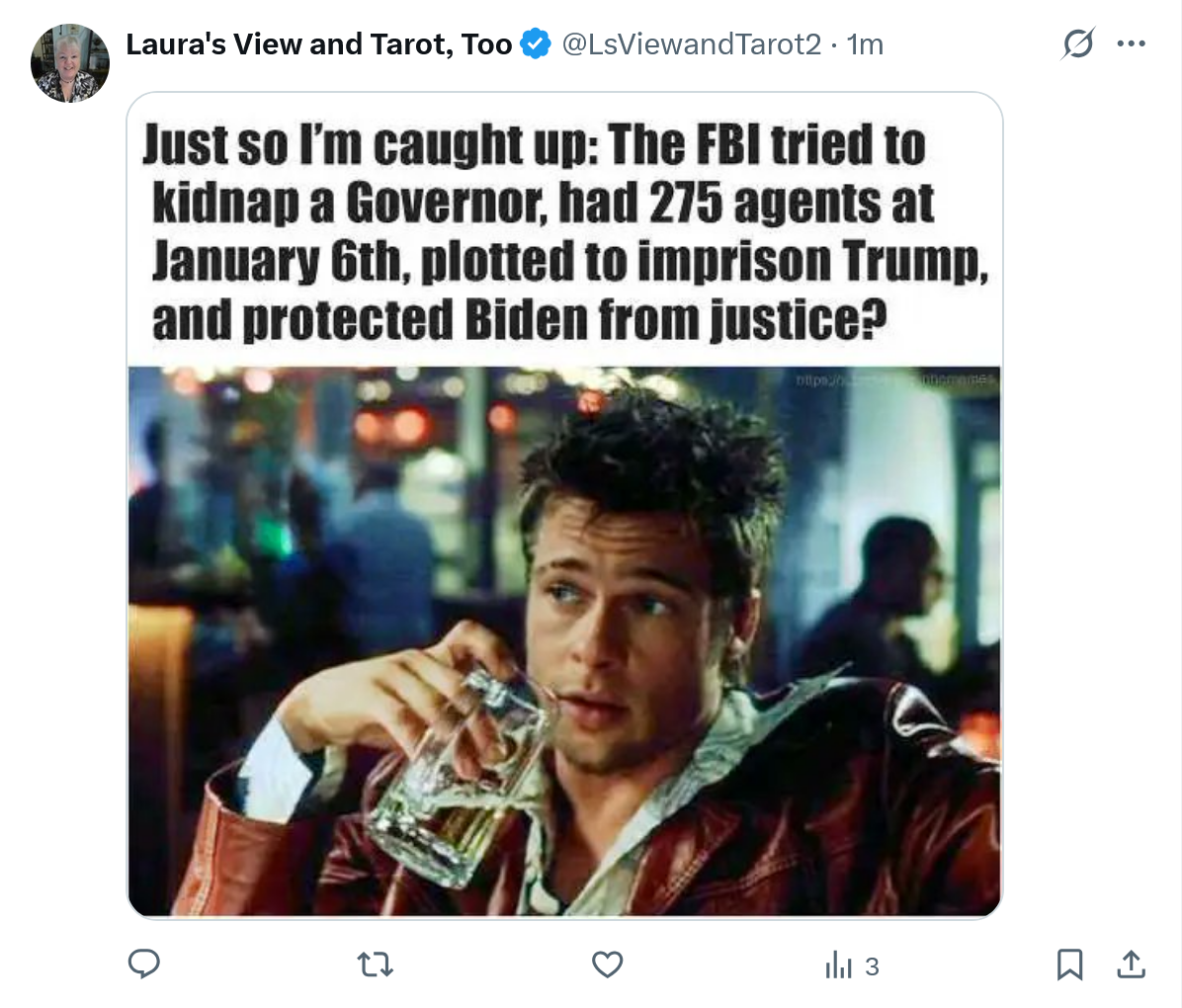
Task: Open the tweet via the 1m timestamp
Action: coord(866,44)
